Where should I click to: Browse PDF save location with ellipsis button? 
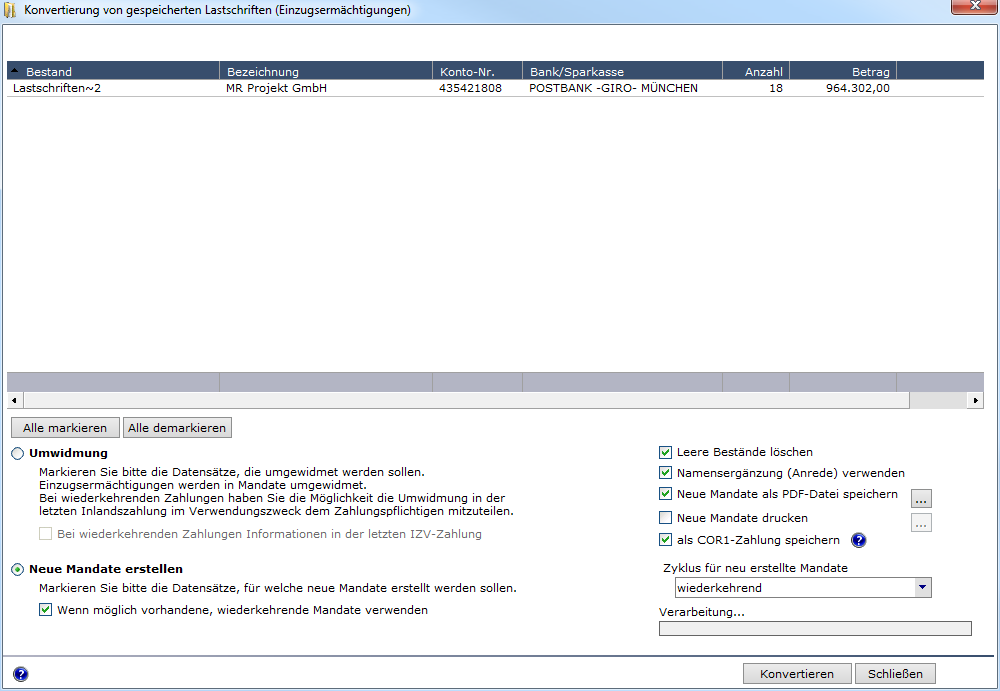[x=921, y=498]
